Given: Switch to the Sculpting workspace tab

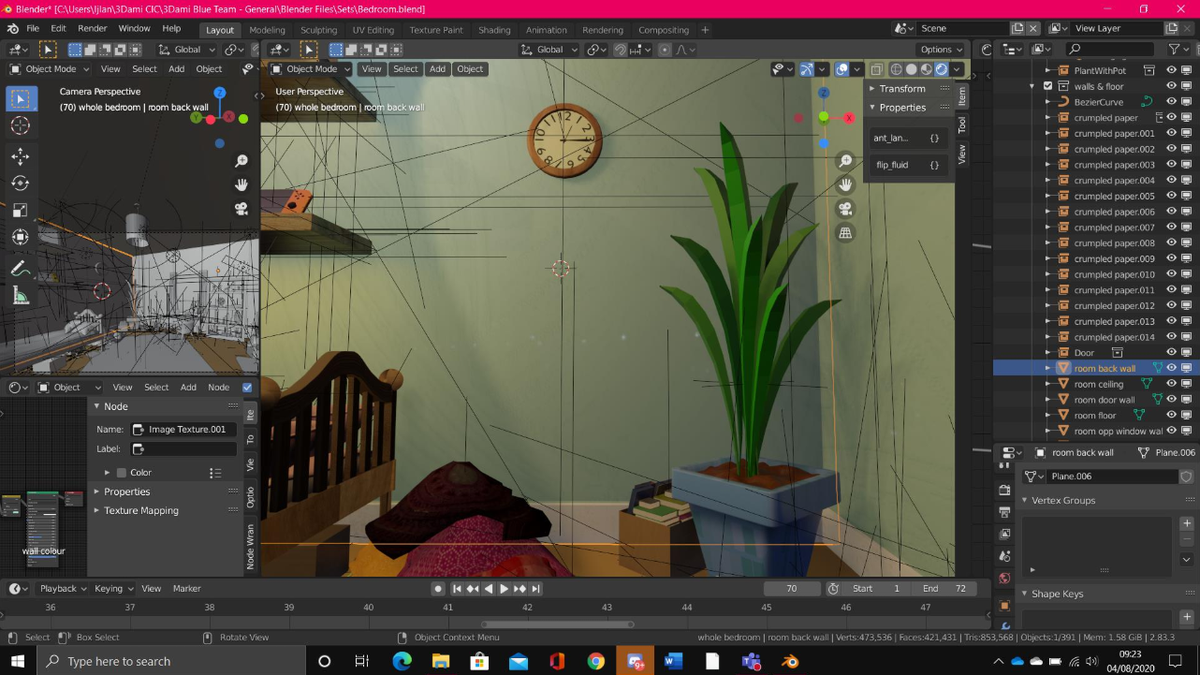Looking at the screenshot, I should (318, 30).
